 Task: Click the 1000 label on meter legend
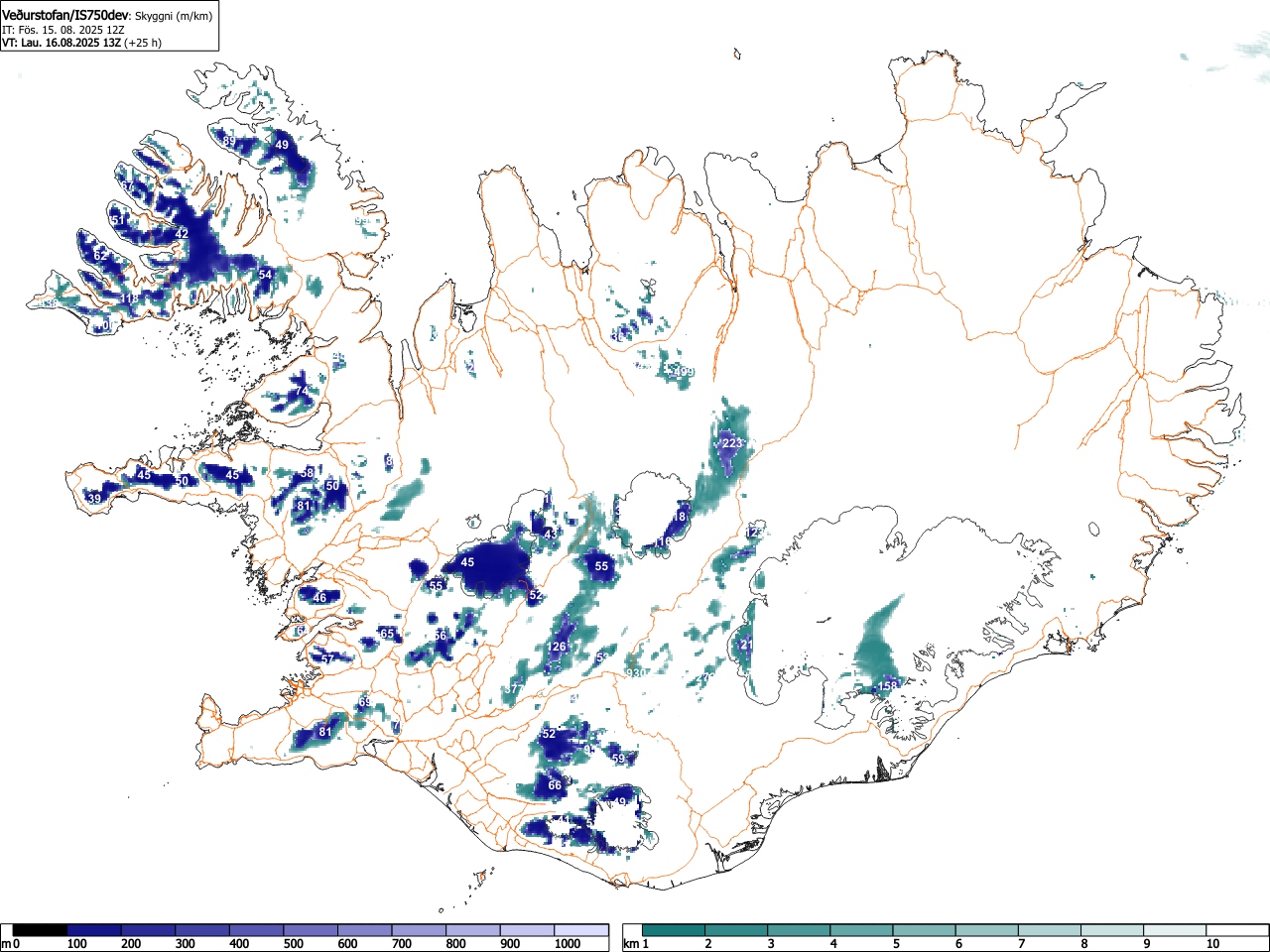[x=568, y=944]
